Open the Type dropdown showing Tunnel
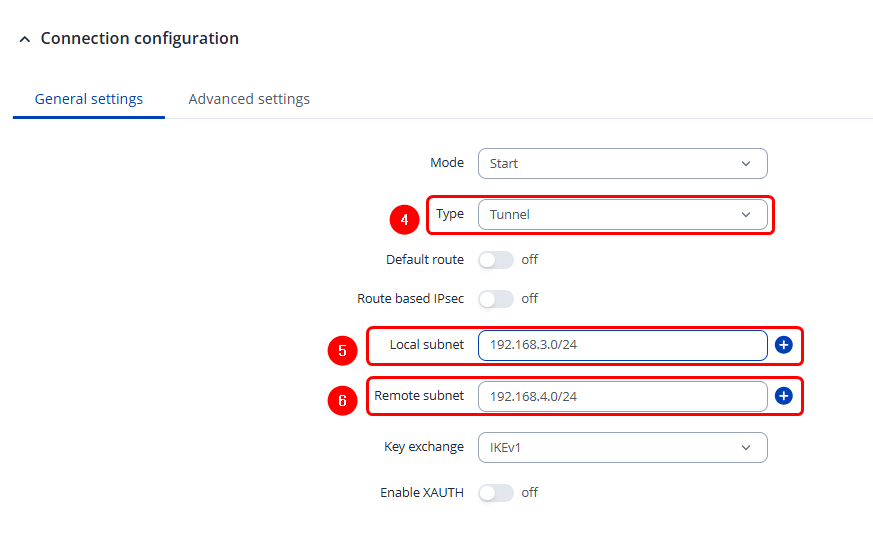873x534 pixels. (622, 214)
